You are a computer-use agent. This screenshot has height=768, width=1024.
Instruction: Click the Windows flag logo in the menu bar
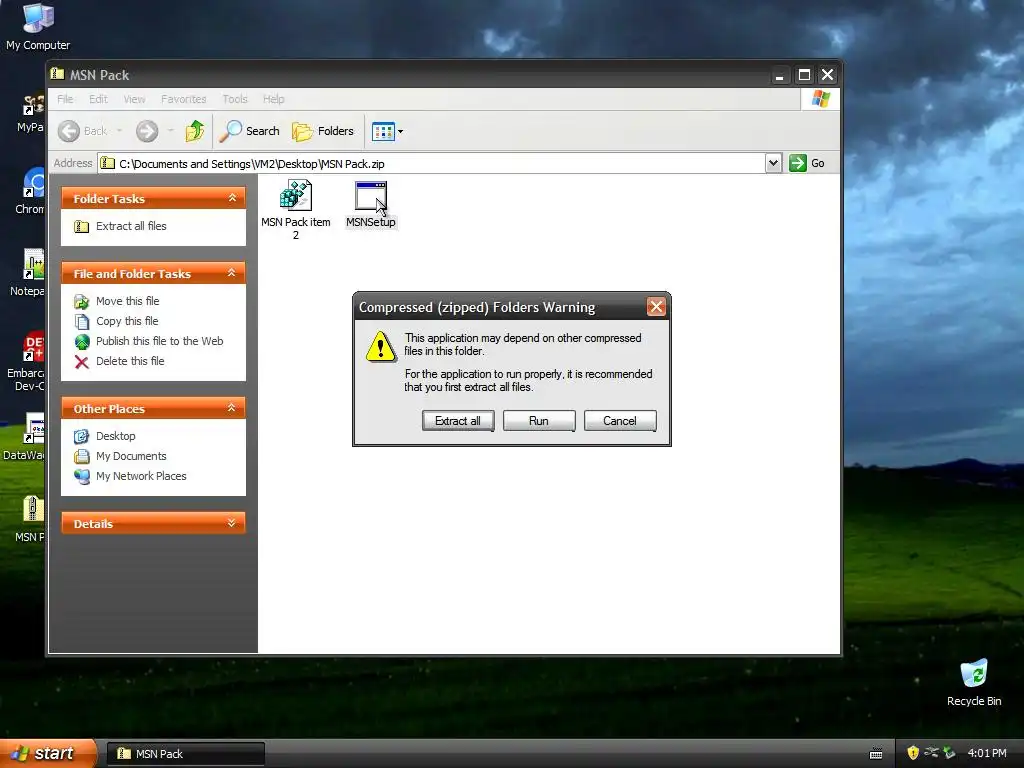(820, 99)
